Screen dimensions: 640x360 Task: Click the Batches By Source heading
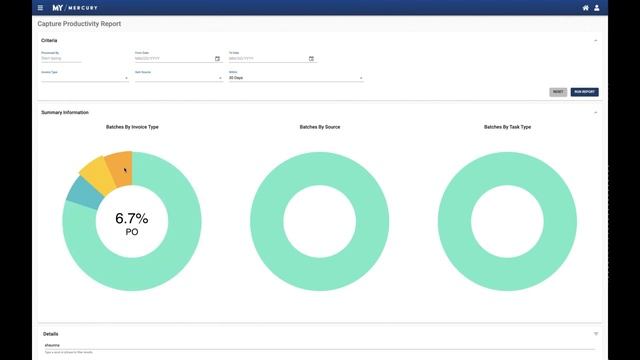(x=320, y=127)
